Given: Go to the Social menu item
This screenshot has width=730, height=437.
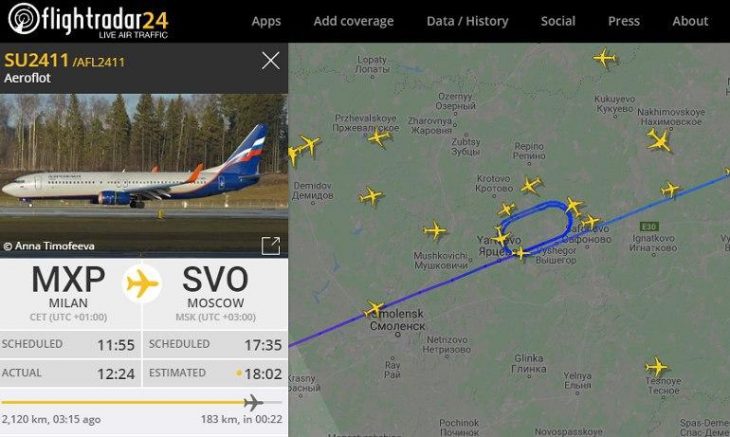Looking at the screenshot, I should click(558, 21).
